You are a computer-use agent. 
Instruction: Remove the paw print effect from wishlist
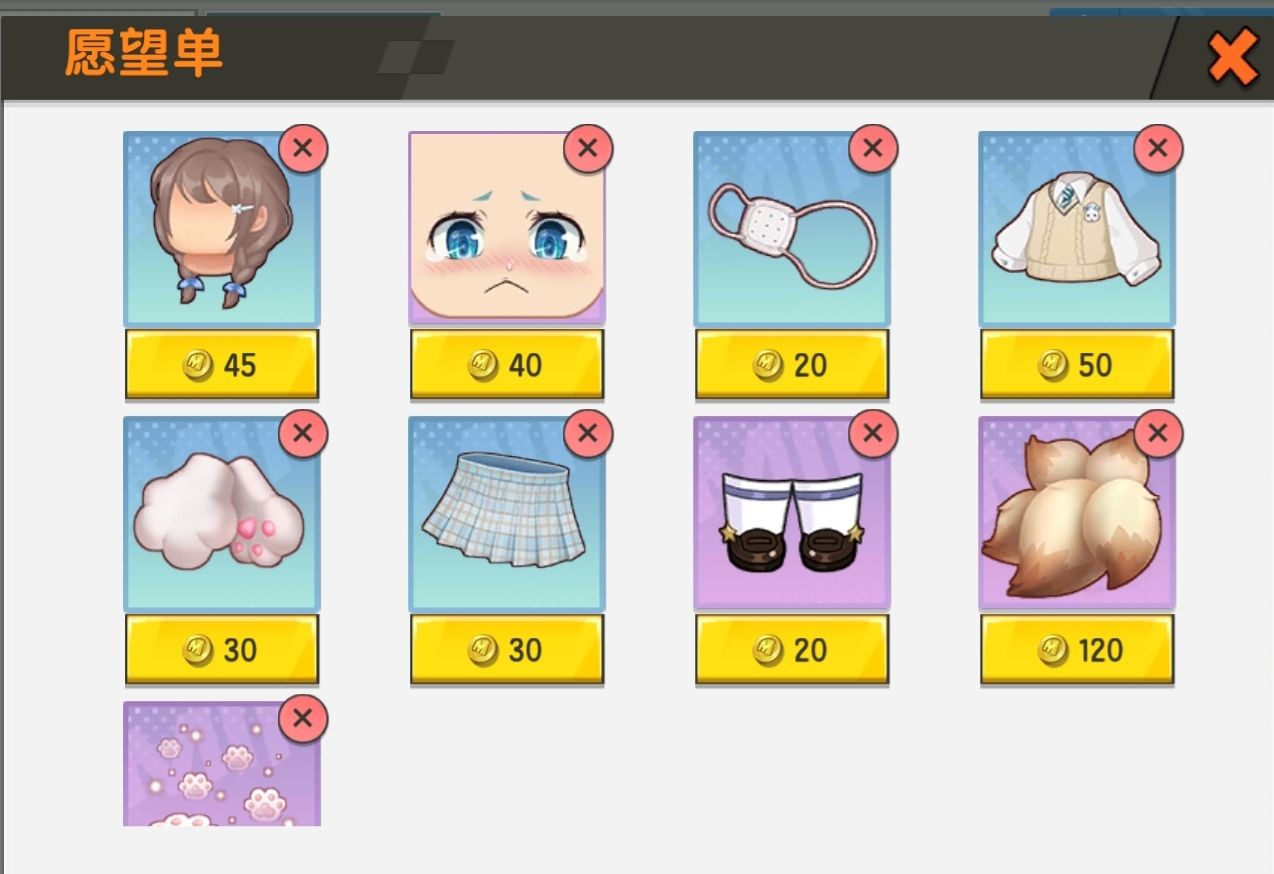(303, 719)
